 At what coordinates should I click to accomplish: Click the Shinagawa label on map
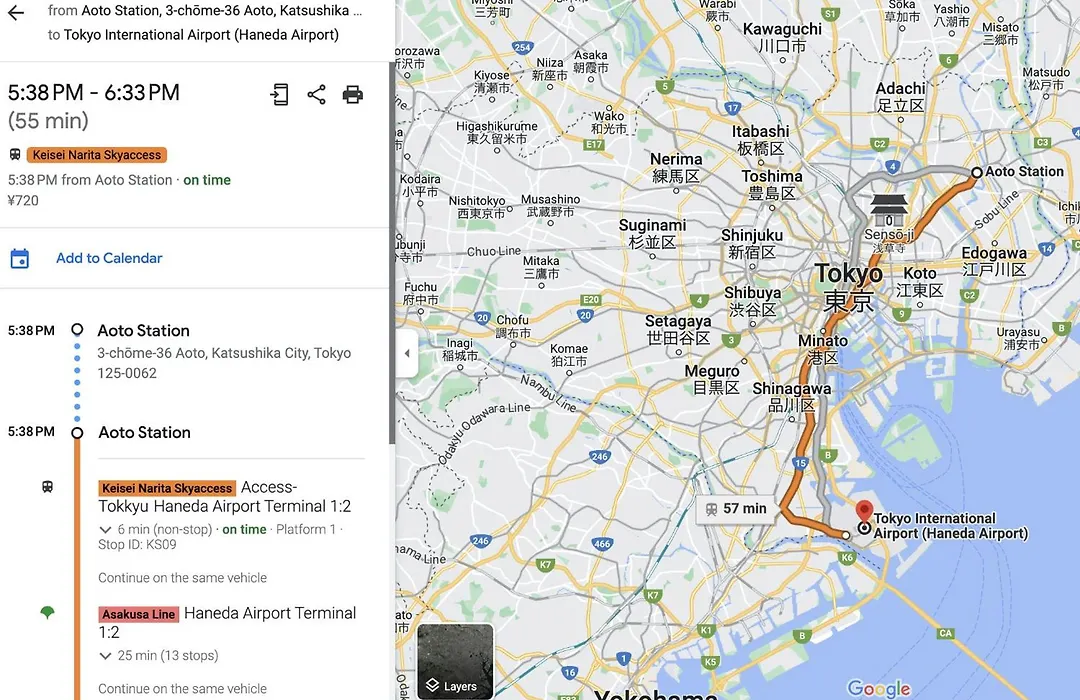click(x=791, y=396)
